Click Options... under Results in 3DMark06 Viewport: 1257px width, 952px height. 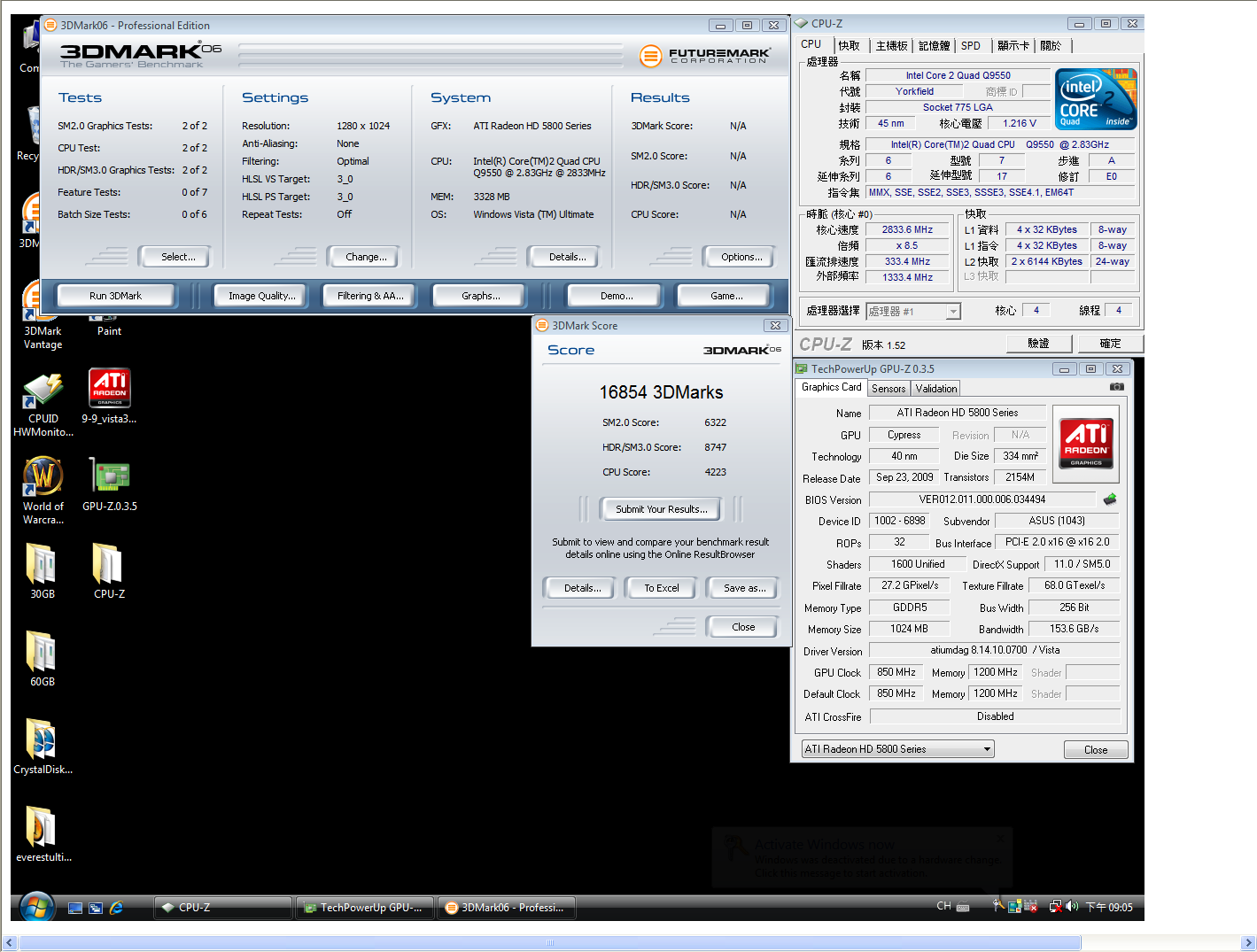[739, 257]
